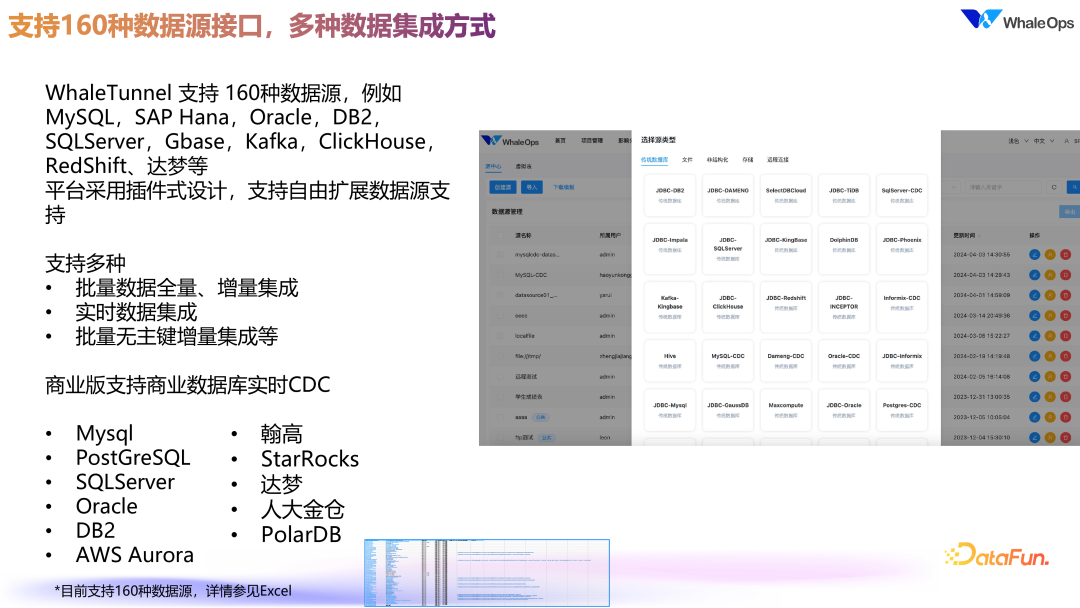Switch to the 存储 tab
This screenshot has width=1080, height=608.
click(x=747, y=160)
